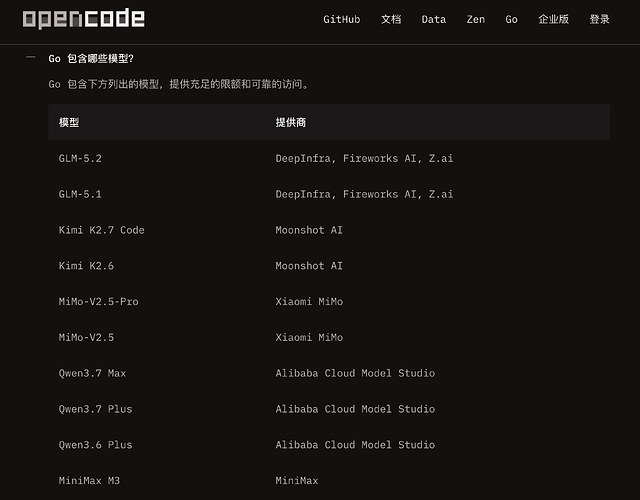640x500 pixels.
Task: Select the GLM-5.1 model cell
Action: tap(80, 194)
